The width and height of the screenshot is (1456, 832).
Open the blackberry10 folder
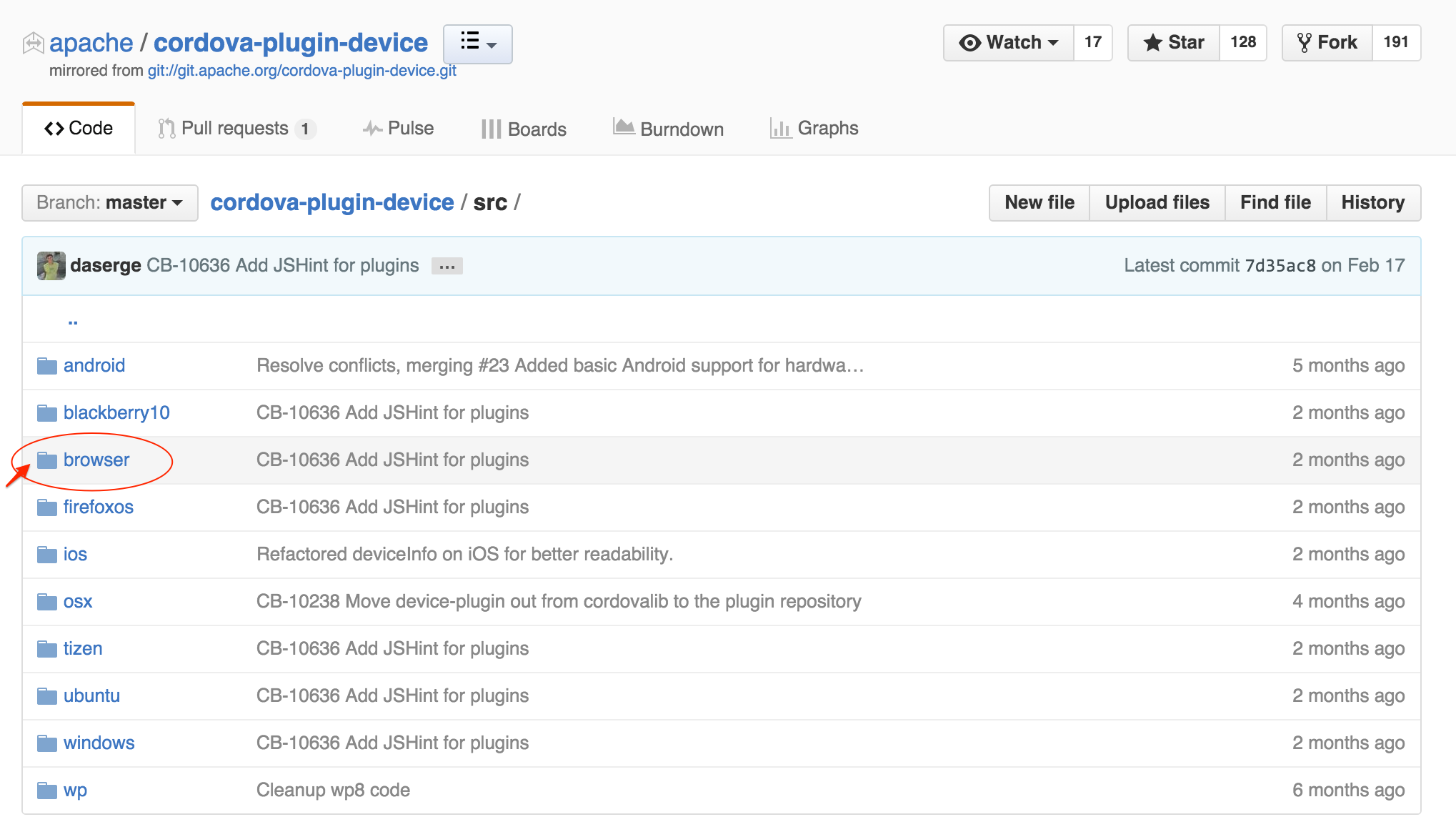tap(116, 413)
